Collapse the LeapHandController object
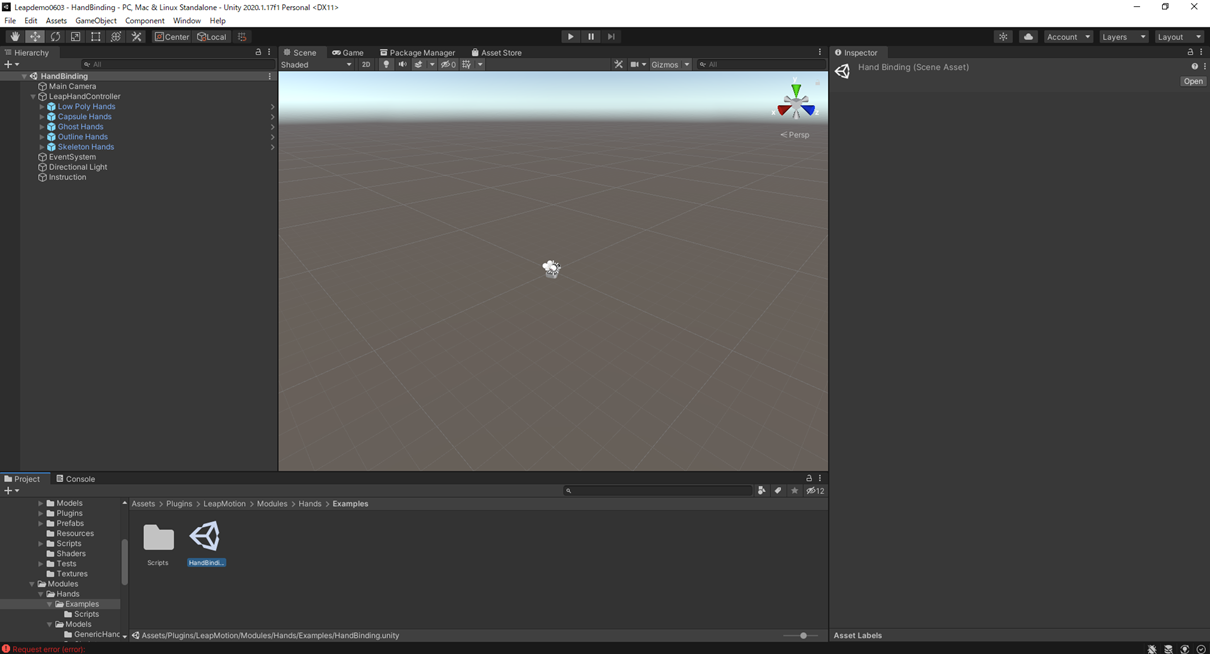 point(33,97)
